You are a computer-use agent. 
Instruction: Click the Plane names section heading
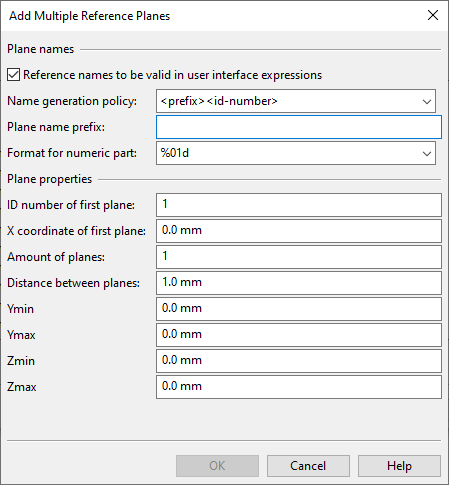[x=41, y=49]
